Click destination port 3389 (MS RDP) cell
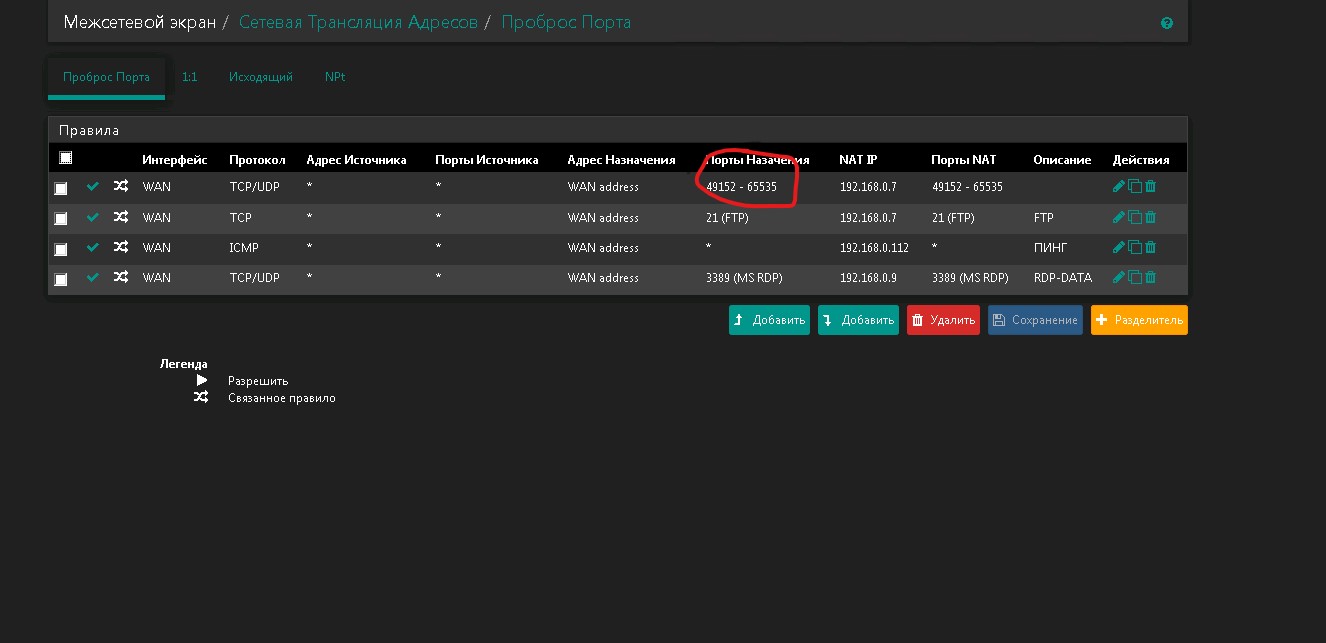The width and height of the screenshot is (1326, 643). point(744,278)
